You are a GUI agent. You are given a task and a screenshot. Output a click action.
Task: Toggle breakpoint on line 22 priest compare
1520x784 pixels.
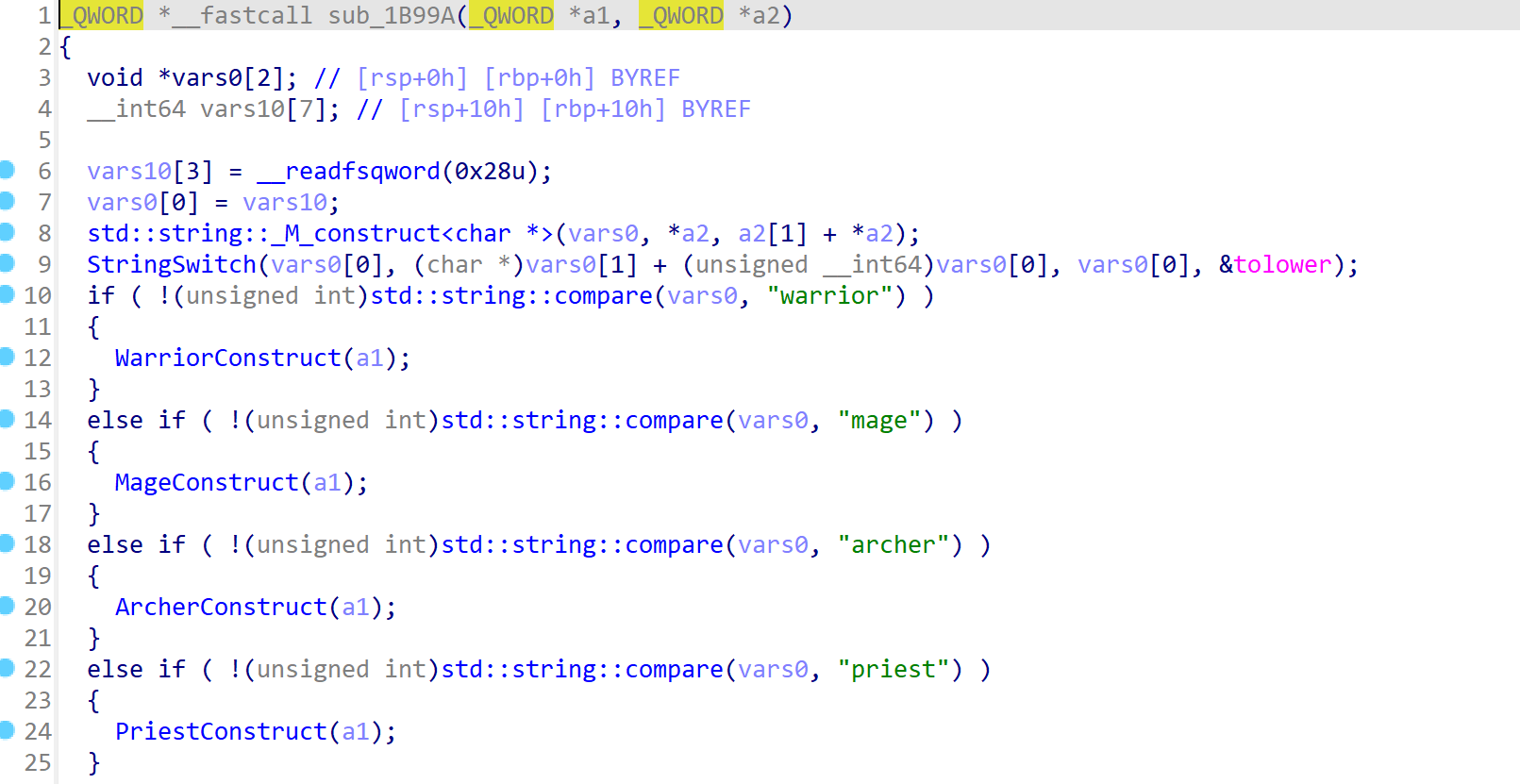[7, 668]
